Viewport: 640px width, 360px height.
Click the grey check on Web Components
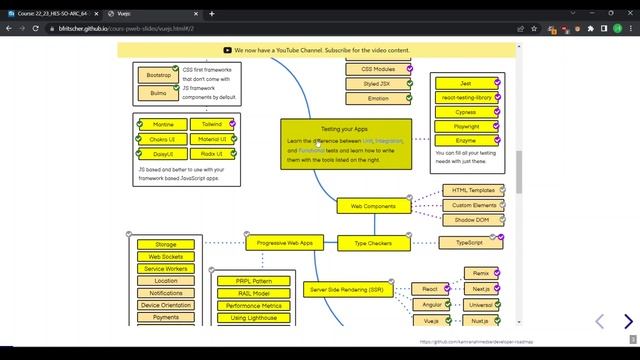point(409,198)
